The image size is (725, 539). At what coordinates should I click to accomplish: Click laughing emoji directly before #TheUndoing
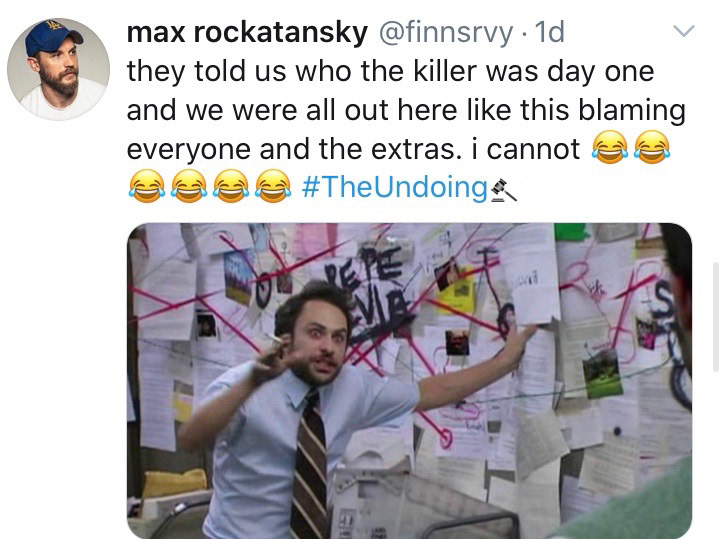[273, 186]
